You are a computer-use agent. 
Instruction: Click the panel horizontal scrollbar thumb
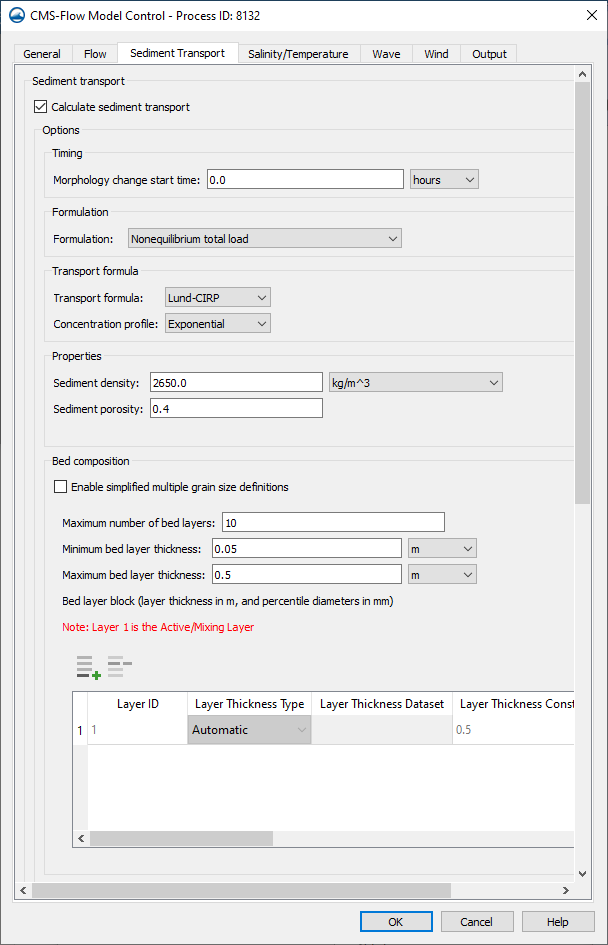[x=241, y=890]
